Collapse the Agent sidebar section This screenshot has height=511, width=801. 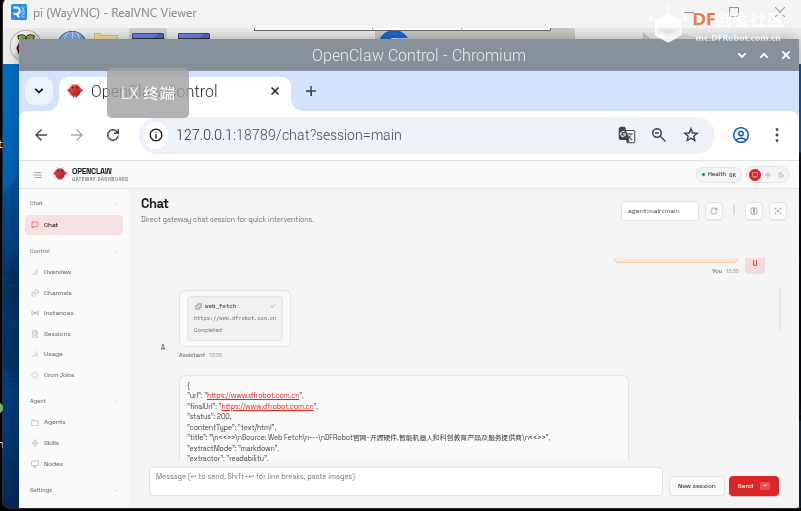(117, 401)
